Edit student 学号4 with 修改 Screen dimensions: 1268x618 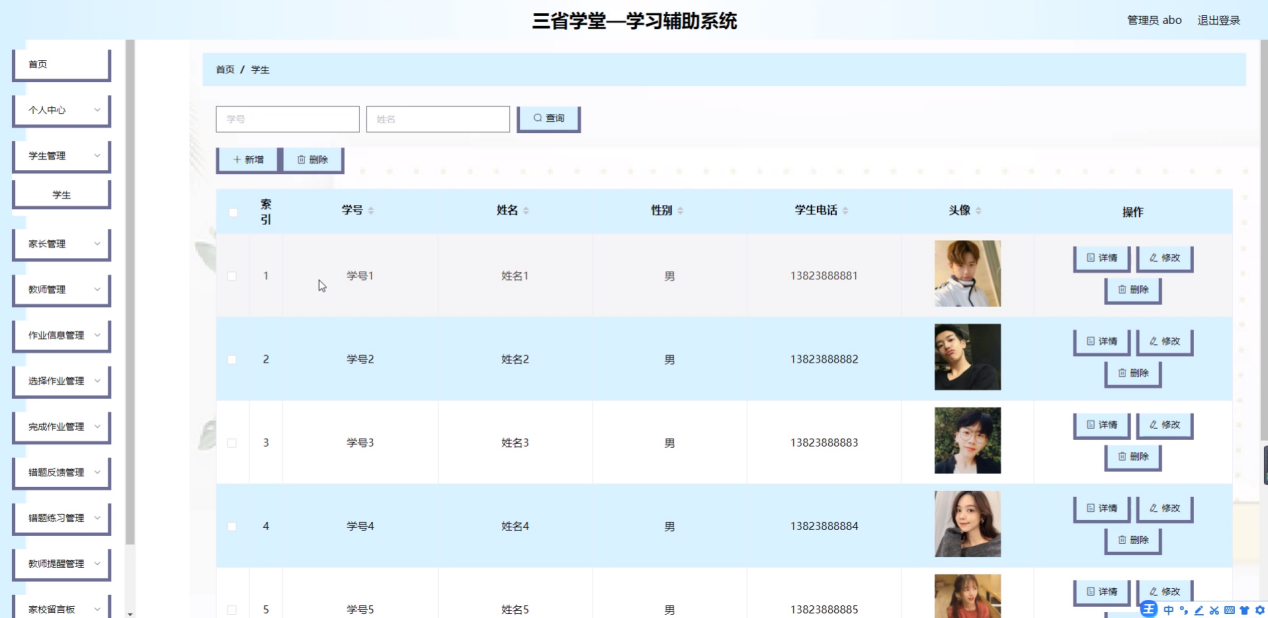(1164, 509)
